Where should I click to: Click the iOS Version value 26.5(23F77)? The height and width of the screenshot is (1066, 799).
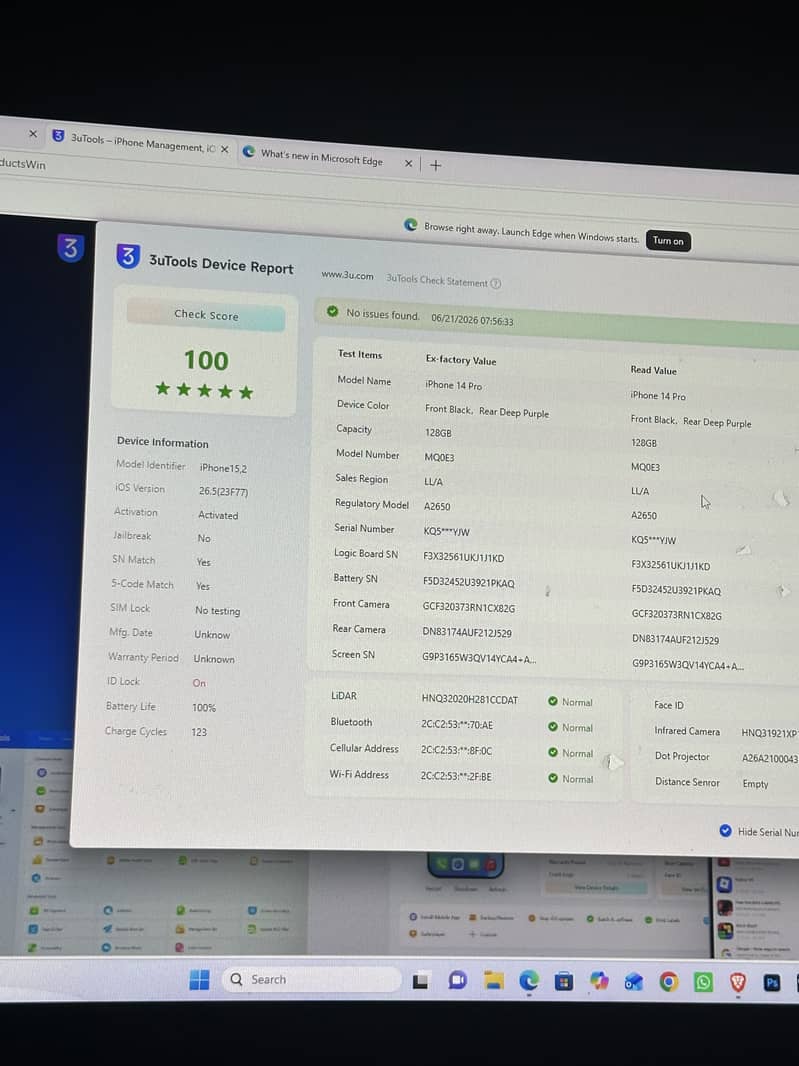[x=224, y=492]
